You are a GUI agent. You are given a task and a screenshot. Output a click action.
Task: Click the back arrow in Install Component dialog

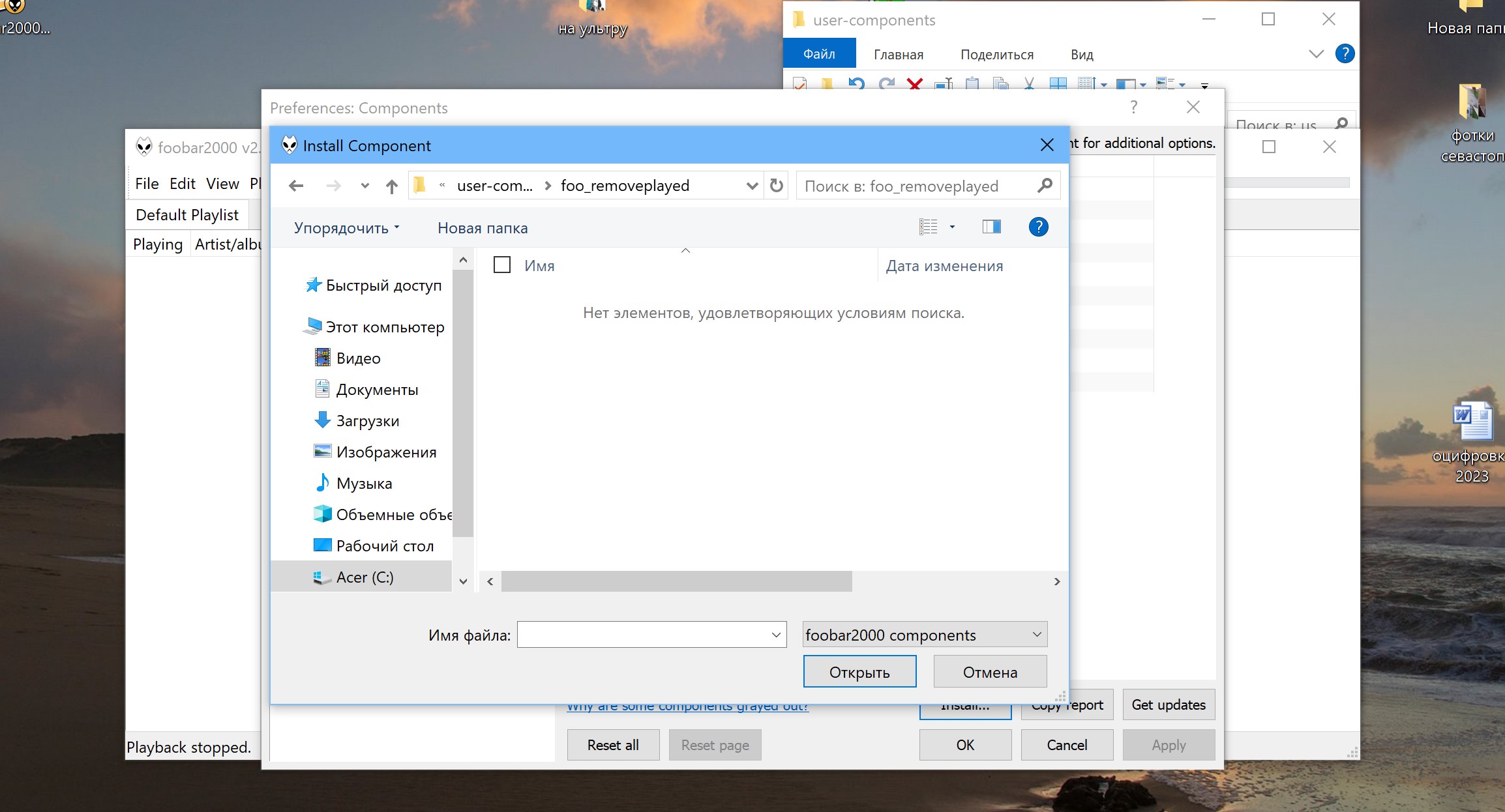pos(296,186)
